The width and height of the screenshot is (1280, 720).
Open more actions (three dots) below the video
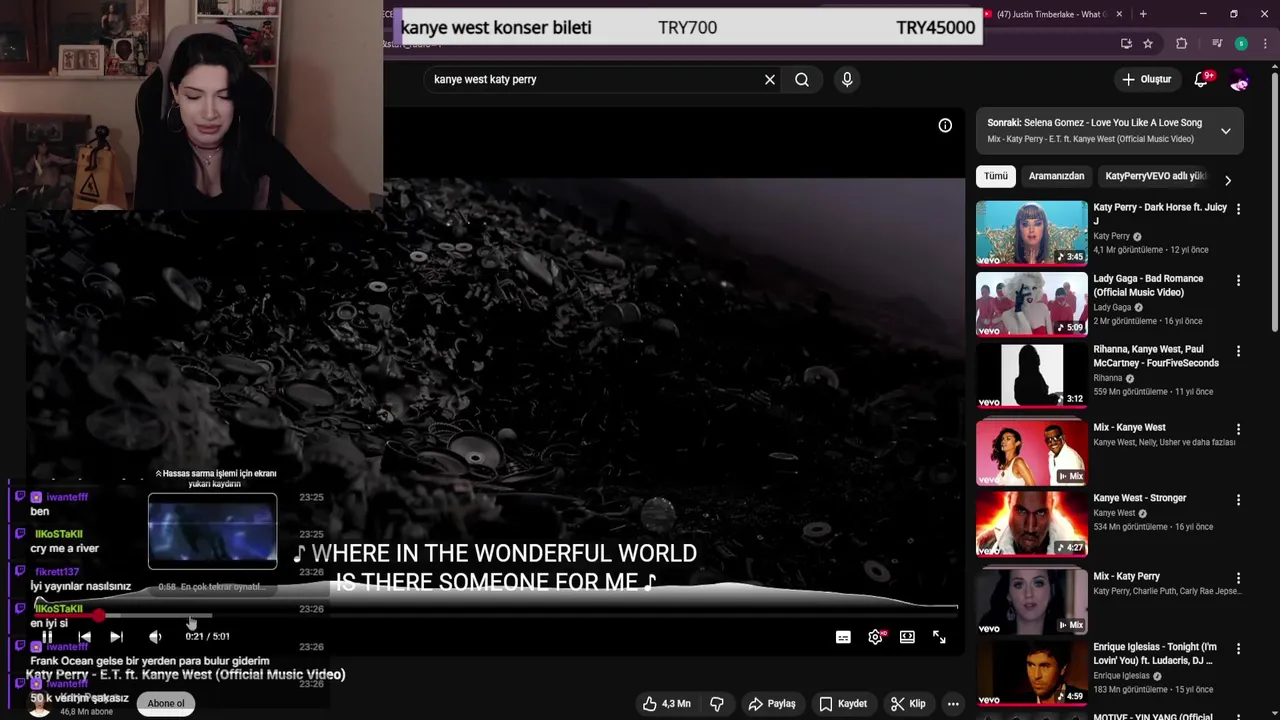tap(953, 704)
